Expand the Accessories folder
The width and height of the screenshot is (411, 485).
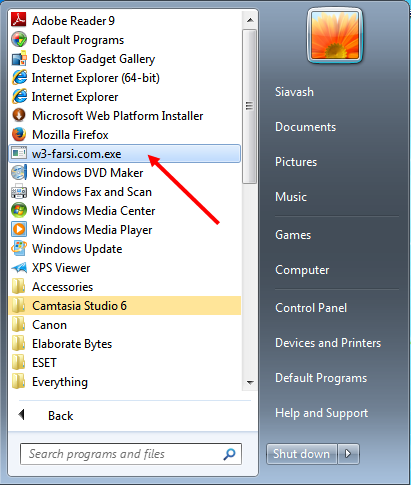125,287
